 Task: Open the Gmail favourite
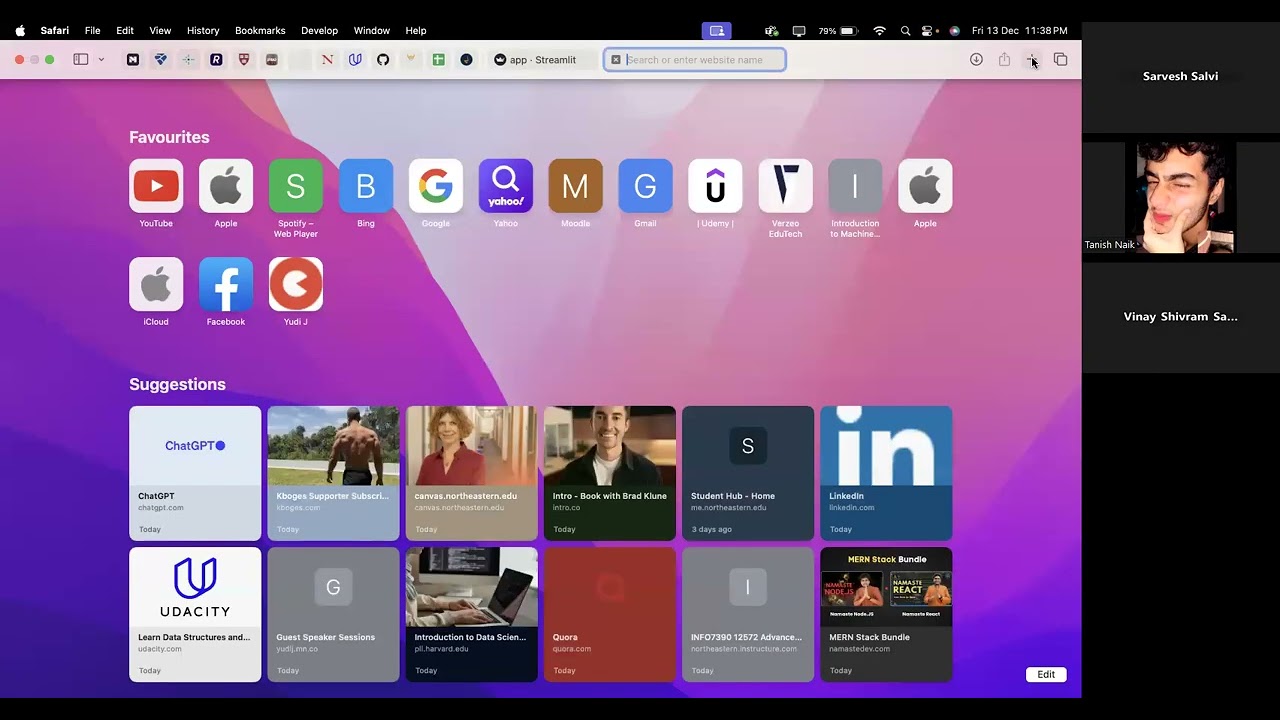click(645, 186)
